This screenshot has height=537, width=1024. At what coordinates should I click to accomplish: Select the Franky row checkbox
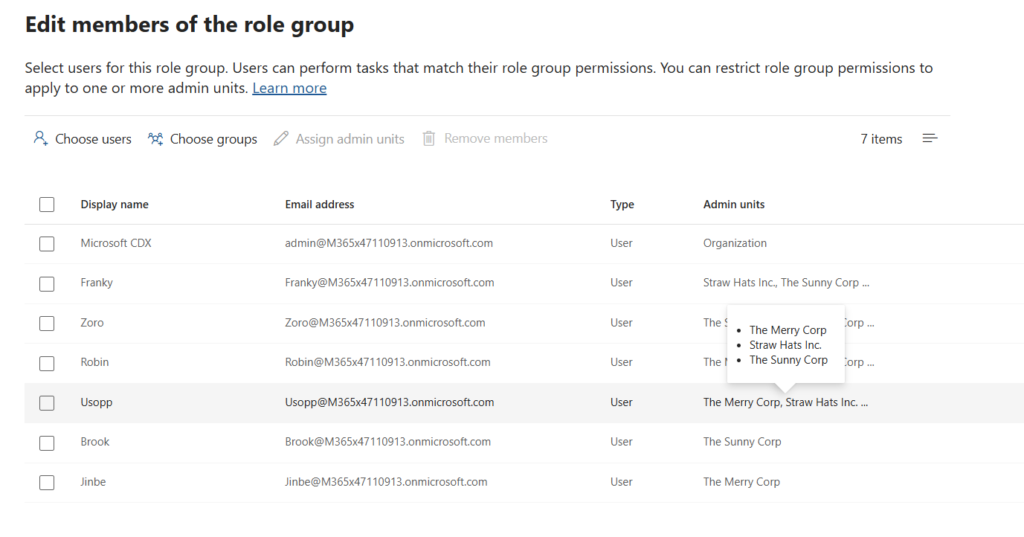tap(46, 284)
